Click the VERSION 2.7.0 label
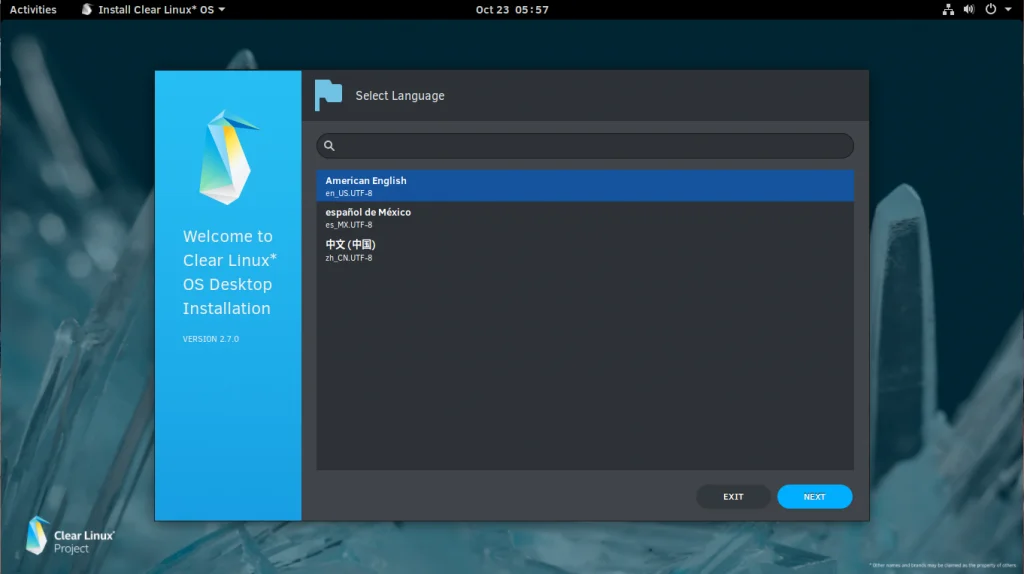1024x574 pixels. [x=211, y=339]
